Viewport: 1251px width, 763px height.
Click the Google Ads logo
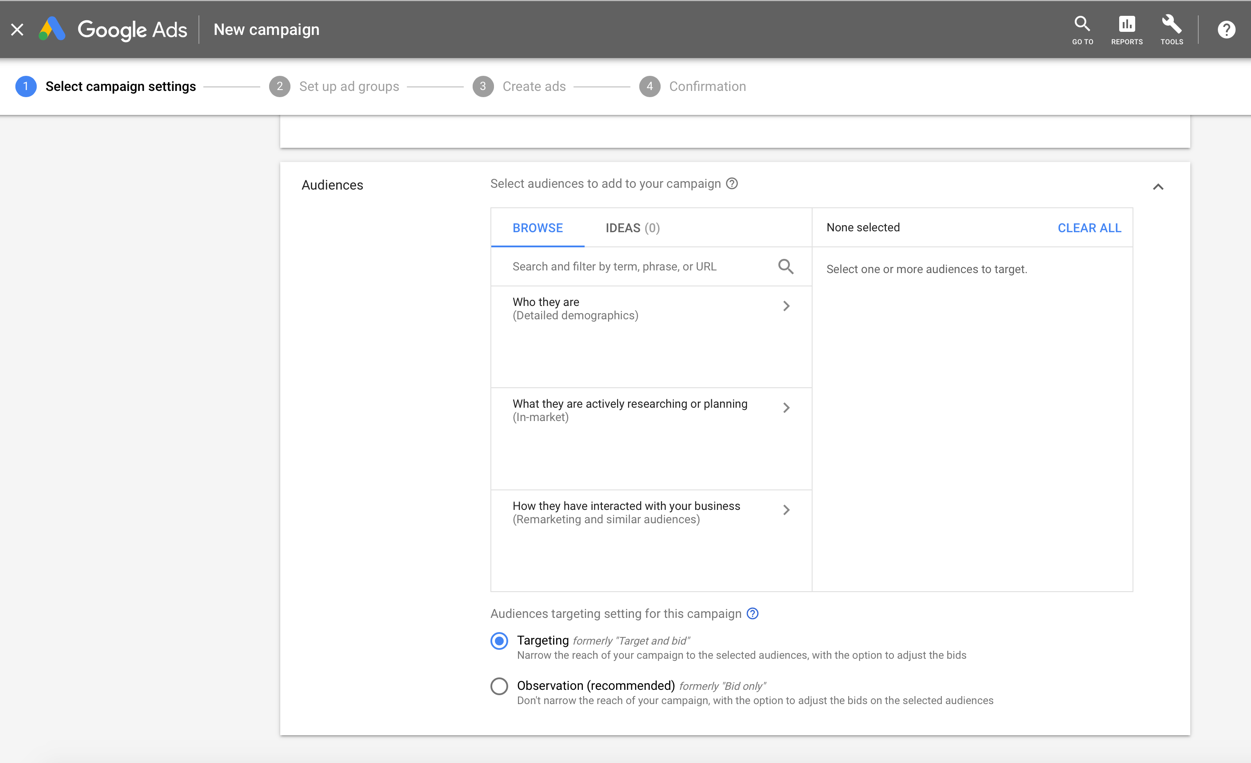click(113, 30)
